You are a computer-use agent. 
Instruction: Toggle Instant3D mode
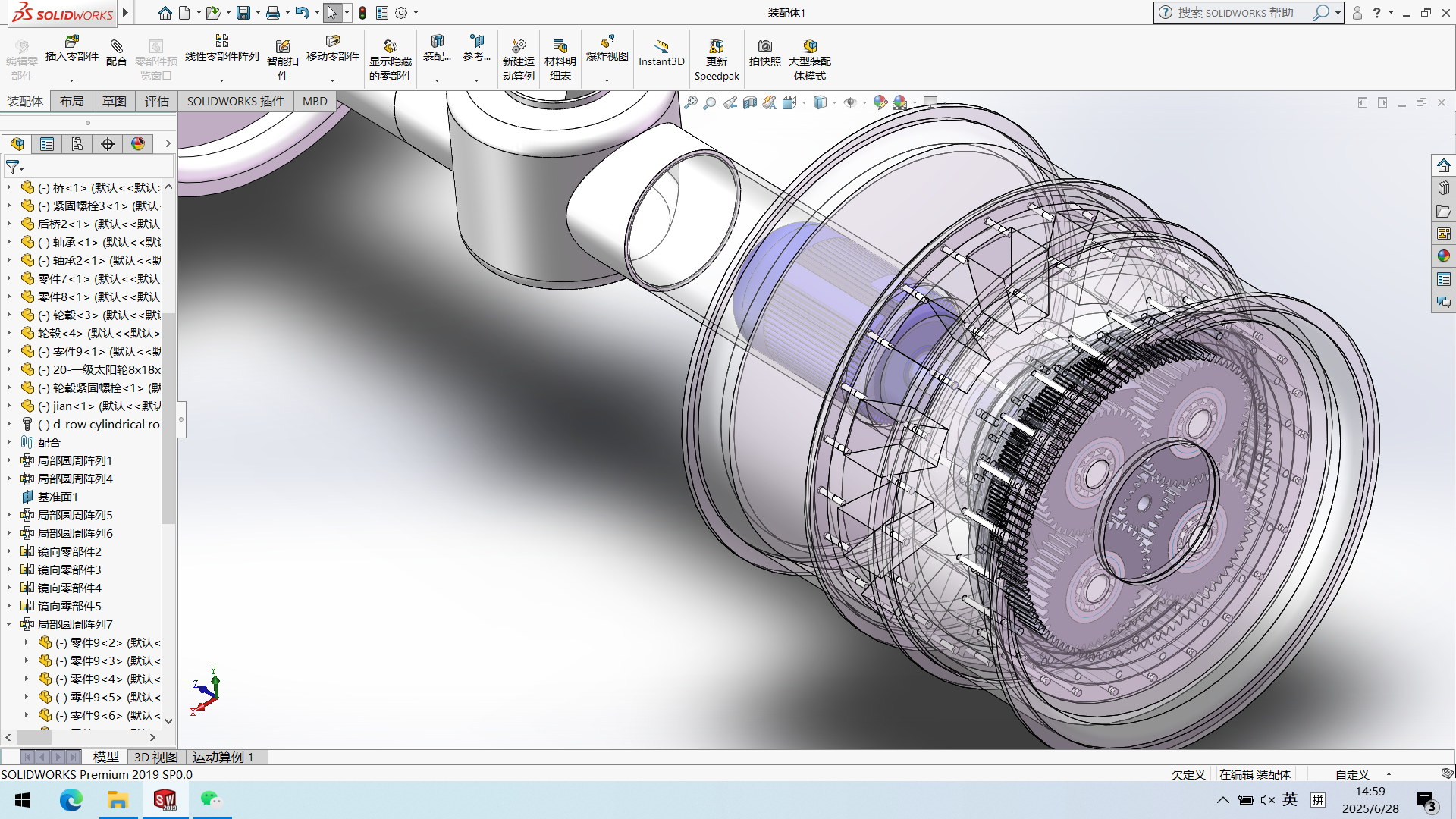661,52
